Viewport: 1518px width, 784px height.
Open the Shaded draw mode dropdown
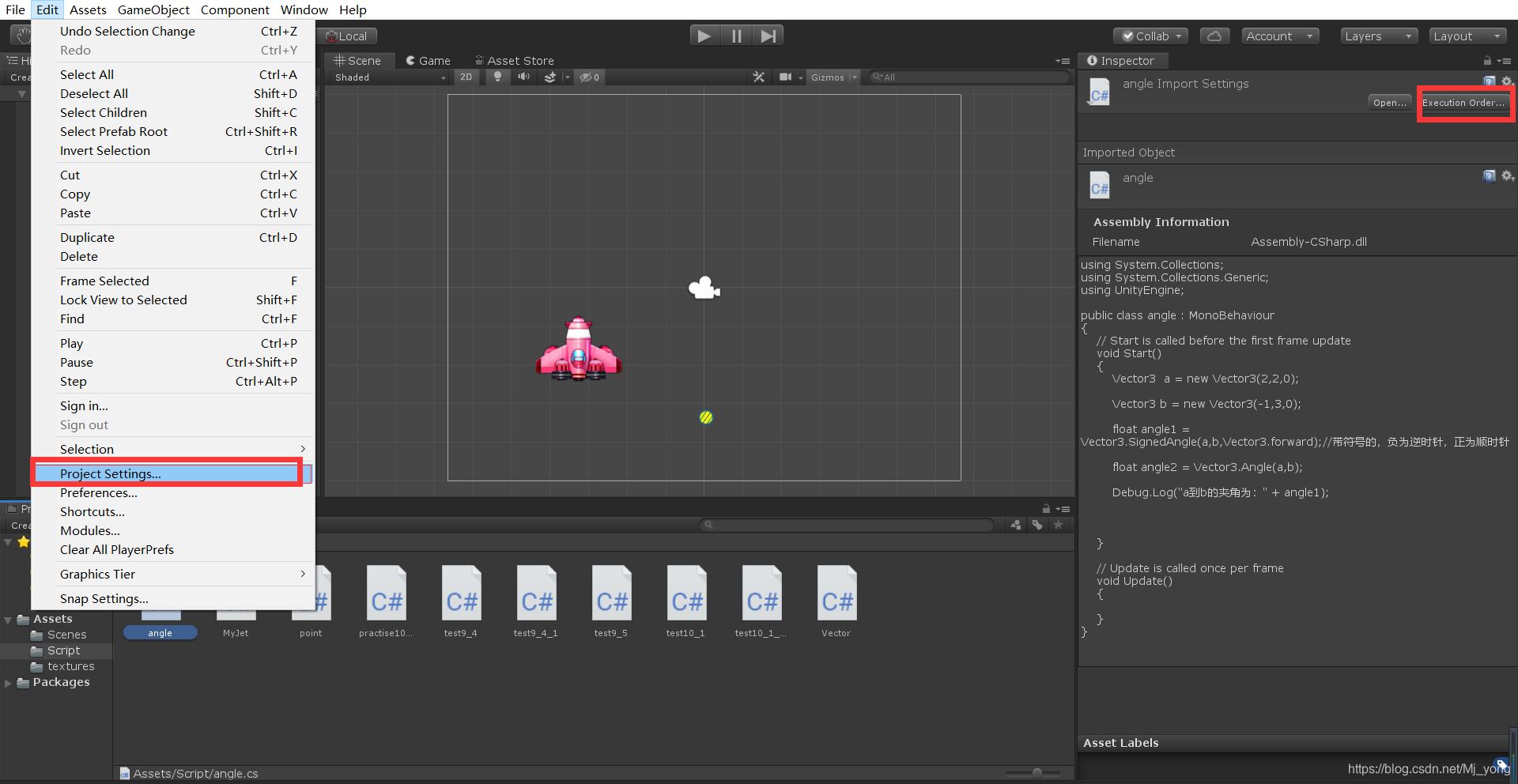(390, 77)
